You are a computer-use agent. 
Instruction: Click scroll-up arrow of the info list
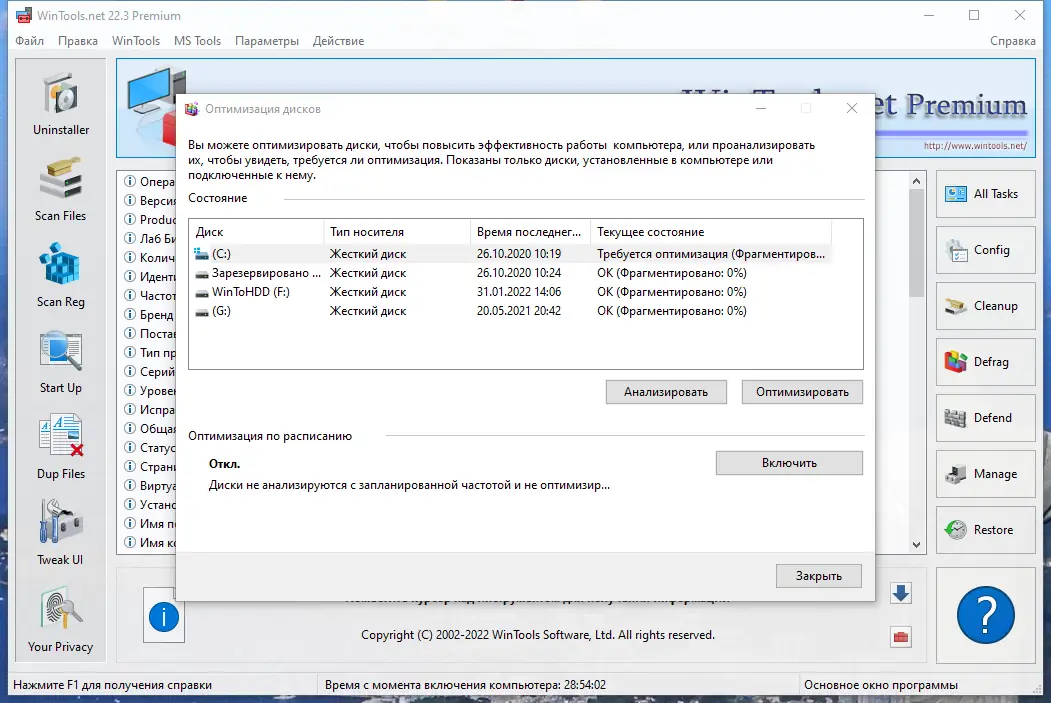916,181
